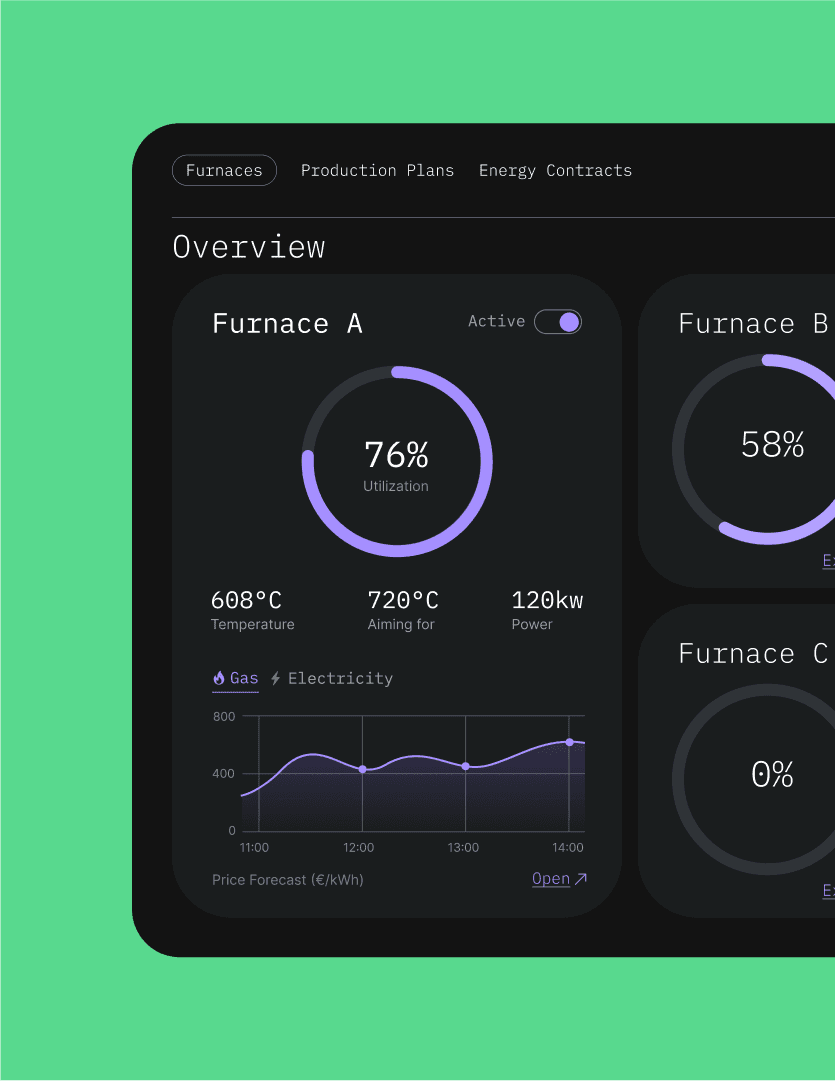The image size is (835, 1081).
Task: Select the Gas price tab
Action: click(235, 678)
